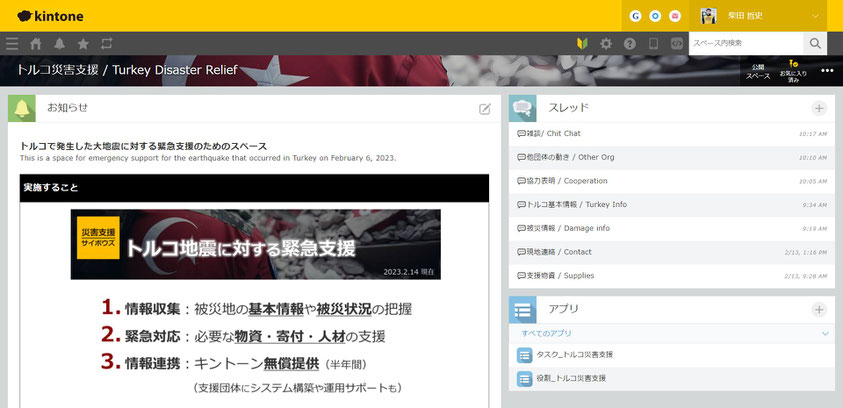The image size is (843, 408).
Task: Click the green-yellow beginner mark icon
Action: click(x=582, y=44)
